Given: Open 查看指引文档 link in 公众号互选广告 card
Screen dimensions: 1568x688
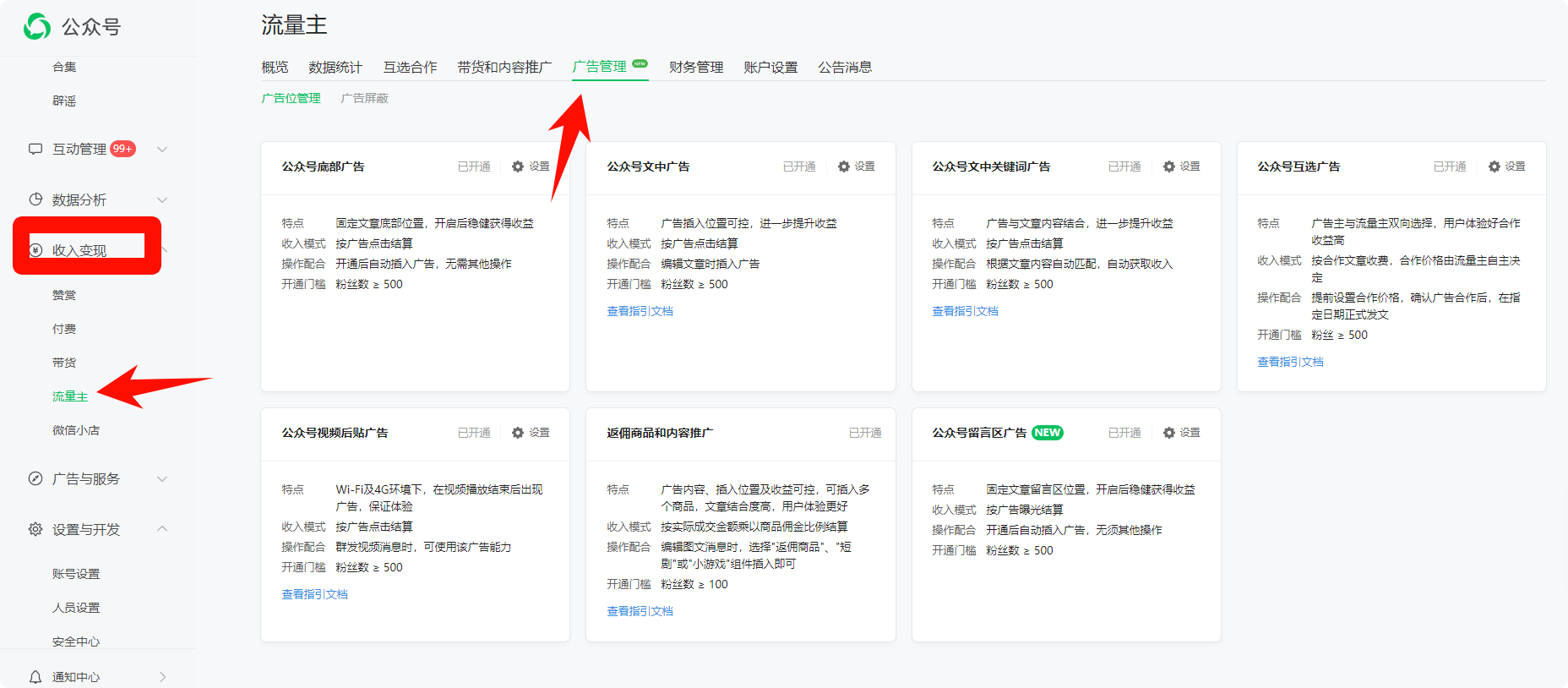Looking at the screenshot, I should coord(1290,362).
